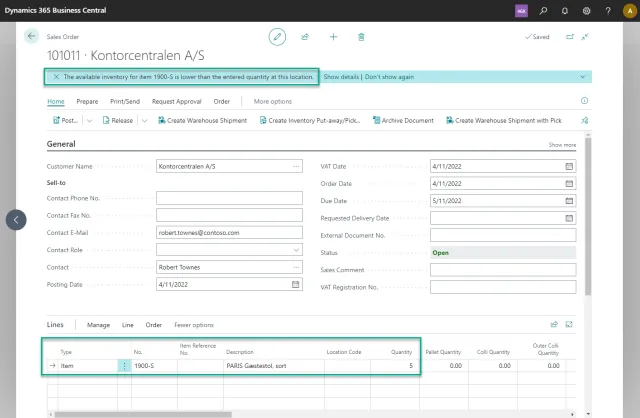Open the settings gear icon

[x=587, y=11]
